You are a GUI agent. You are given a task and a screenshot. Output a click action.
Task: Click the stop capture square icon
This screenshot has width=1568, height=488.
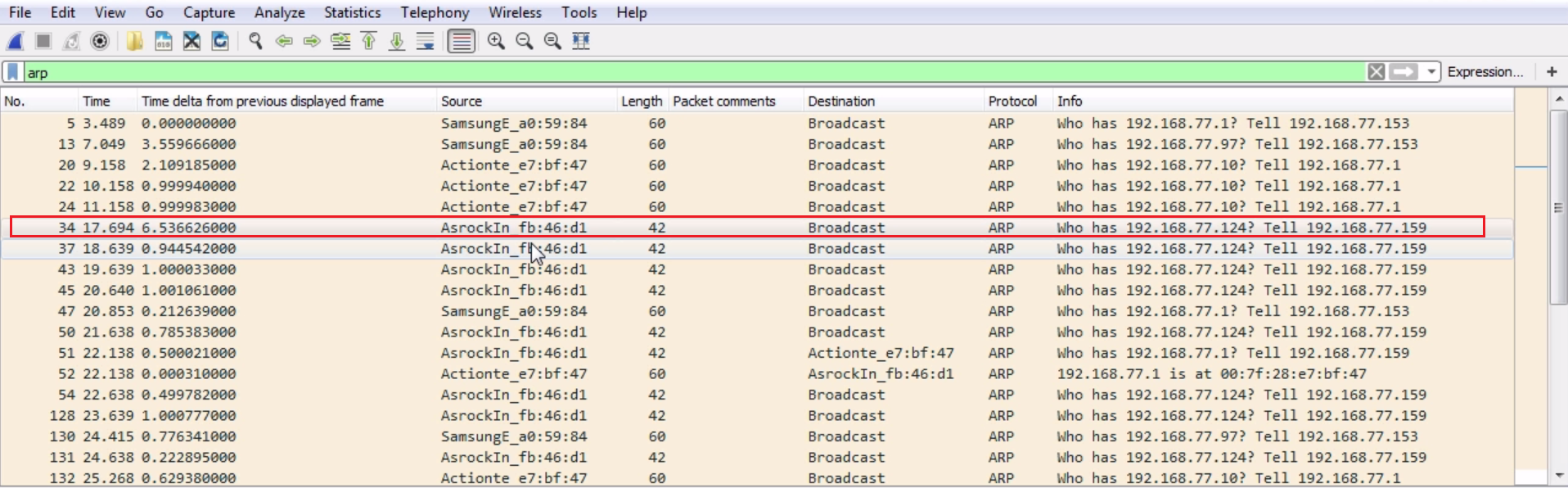[x=43, y=41]
